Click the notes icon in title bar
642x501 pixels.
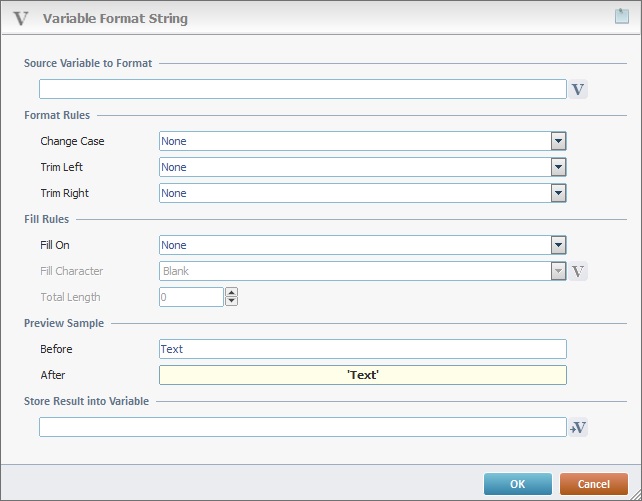point(621,16)
